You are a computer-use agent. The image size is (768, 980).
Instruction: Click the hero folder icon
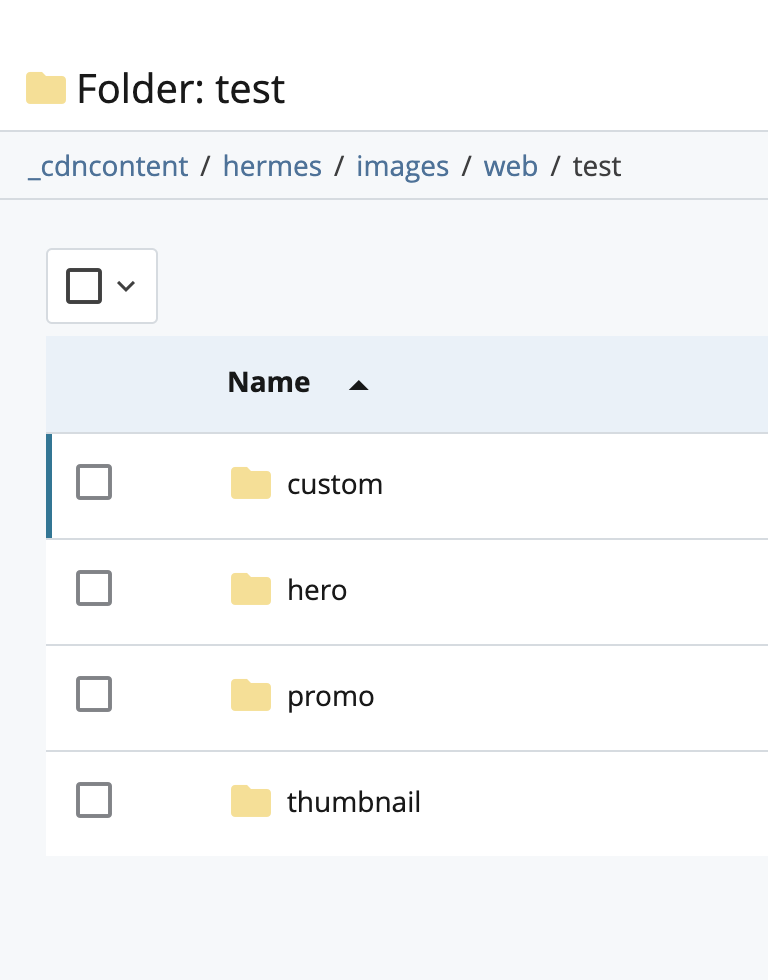pyautogui.click(x=251, y=589)
